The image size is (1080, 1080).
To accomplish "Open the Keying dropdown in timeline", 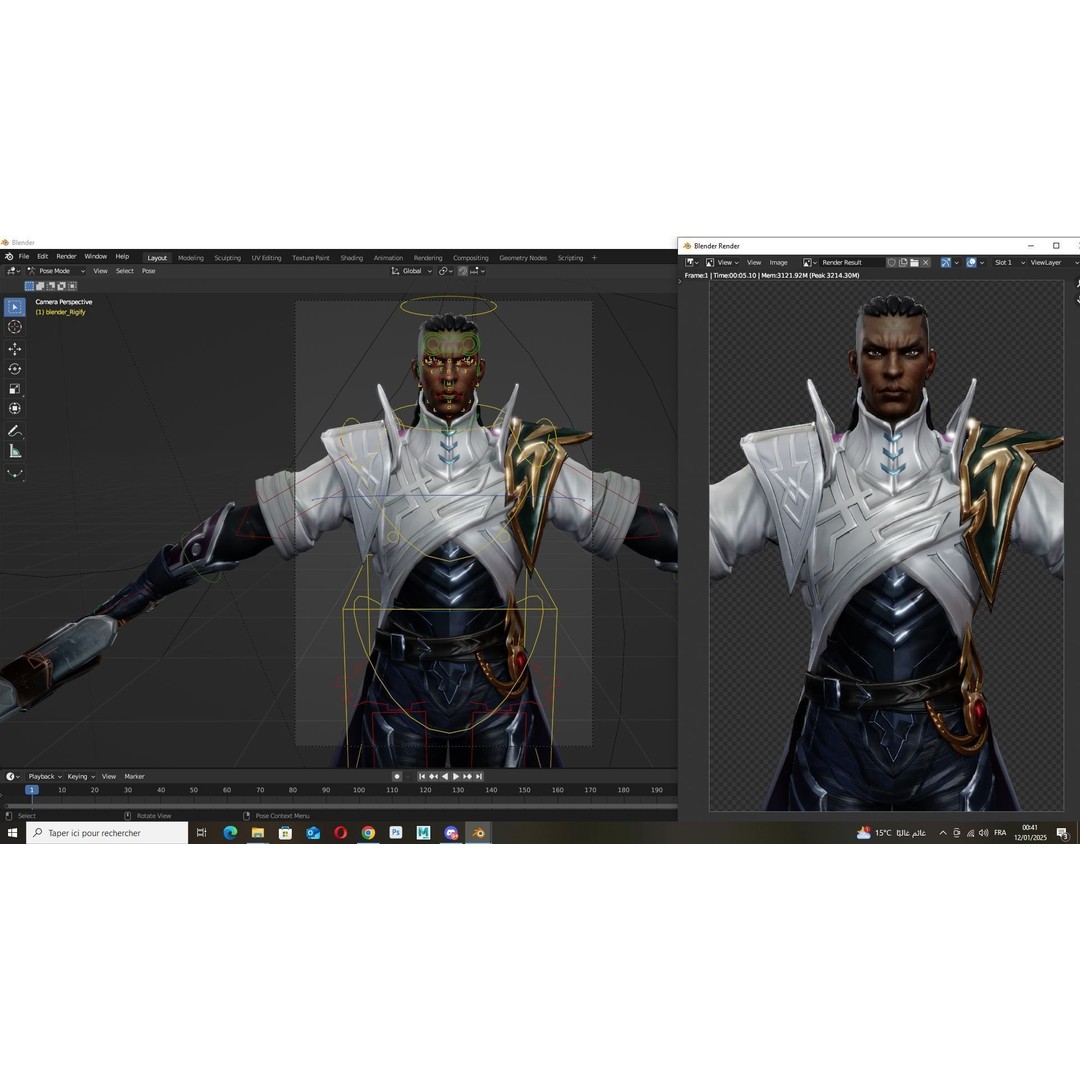I will [81, 776].
